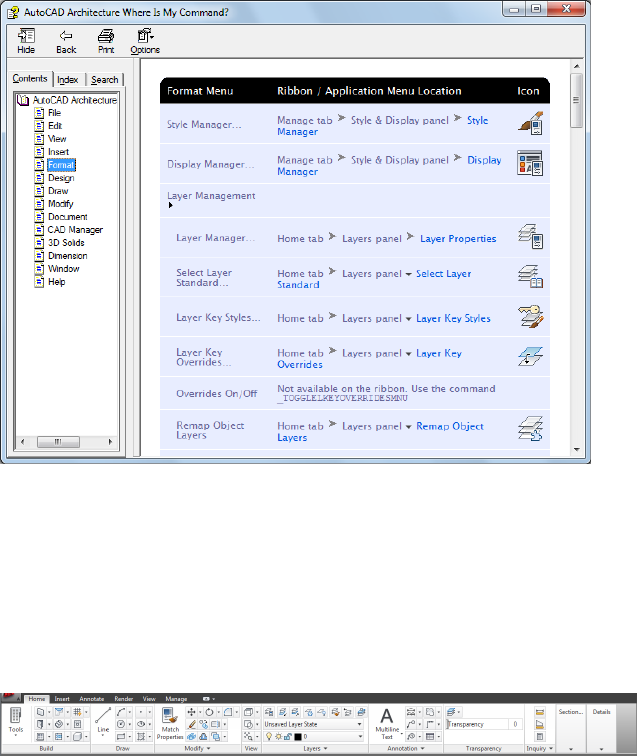Follow the Select Layer Standard link

point(374,279)
